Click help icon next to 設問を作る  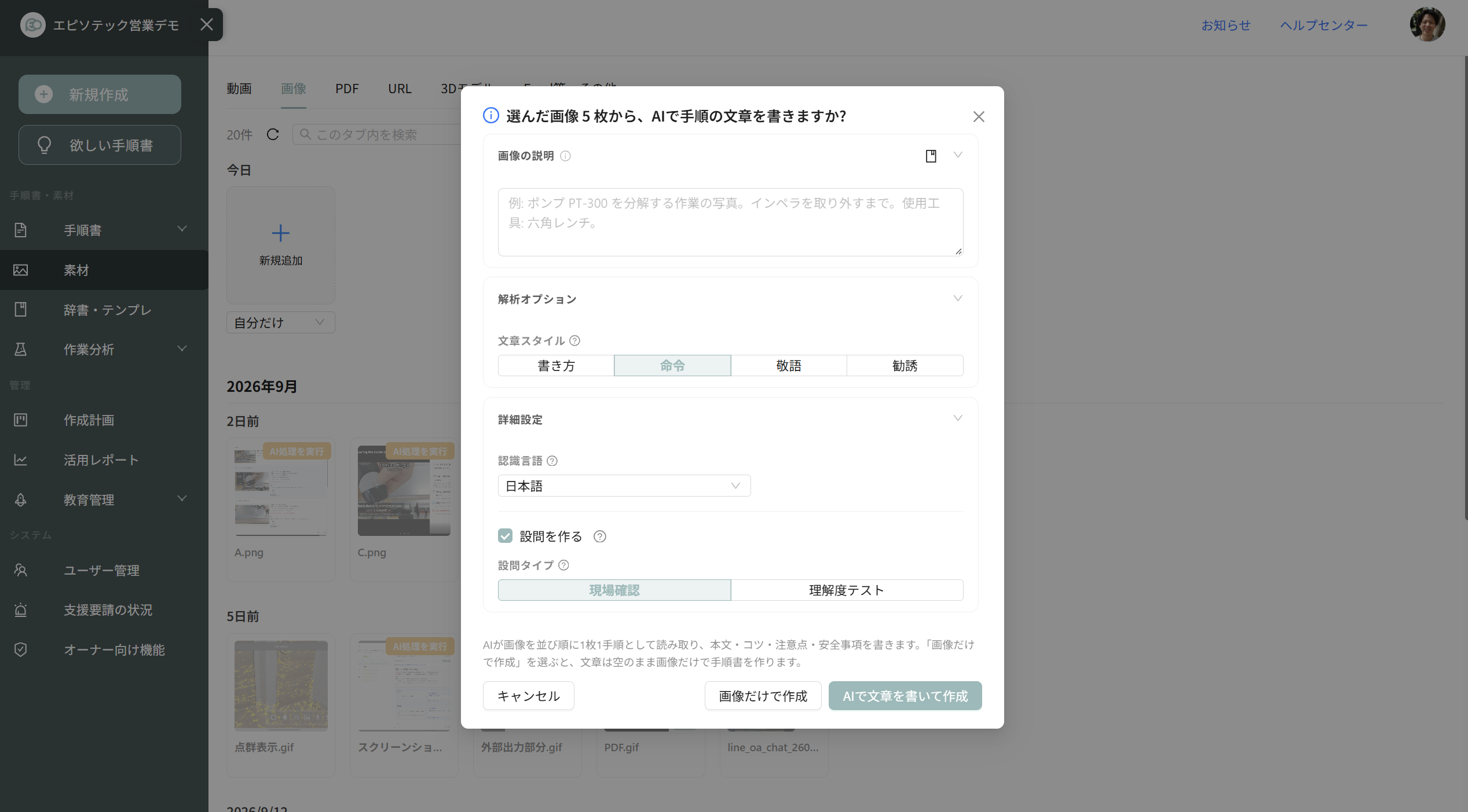600,537
